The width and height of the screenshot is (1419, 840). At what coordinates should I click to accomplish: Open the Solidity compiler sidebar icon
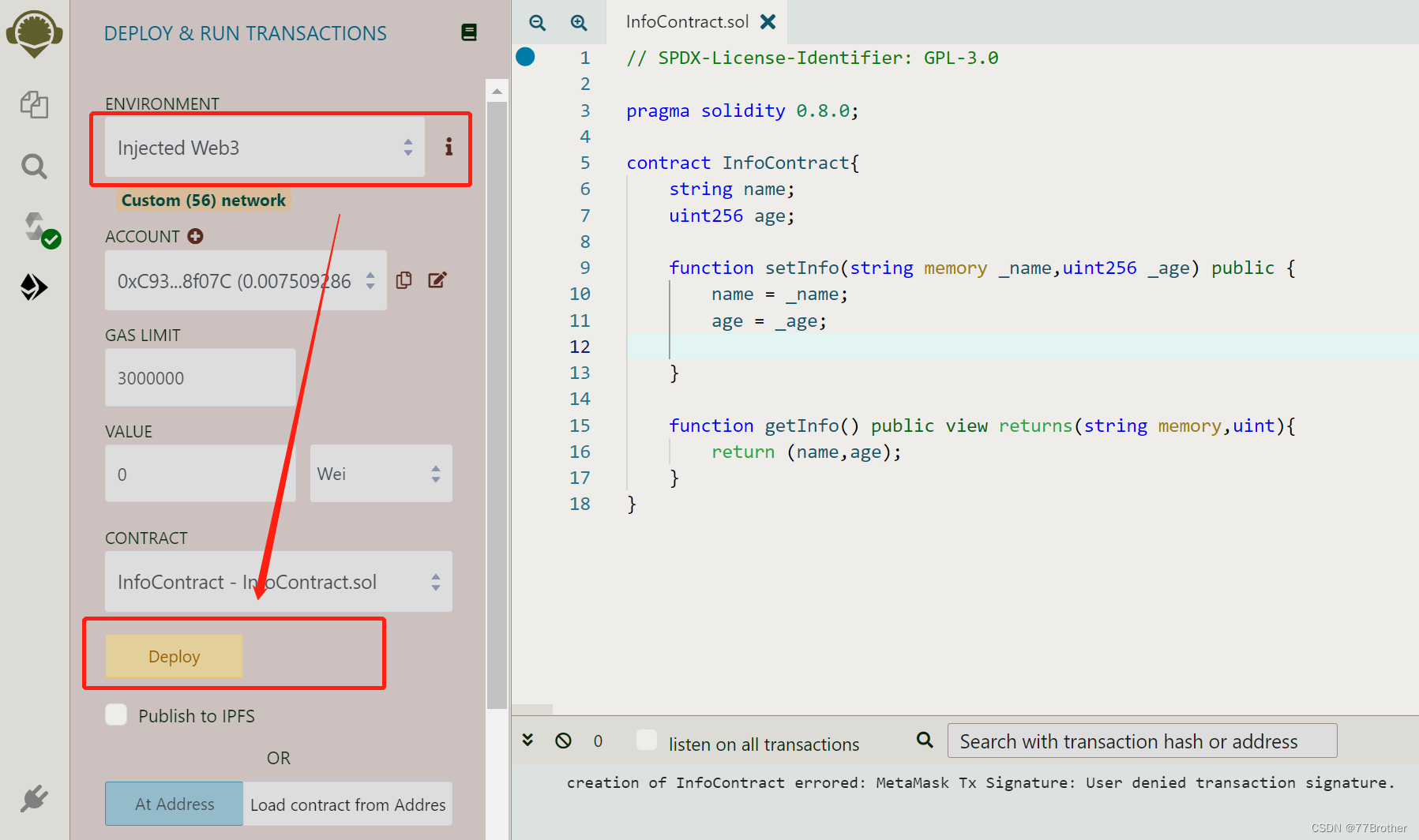pos(39,230)
